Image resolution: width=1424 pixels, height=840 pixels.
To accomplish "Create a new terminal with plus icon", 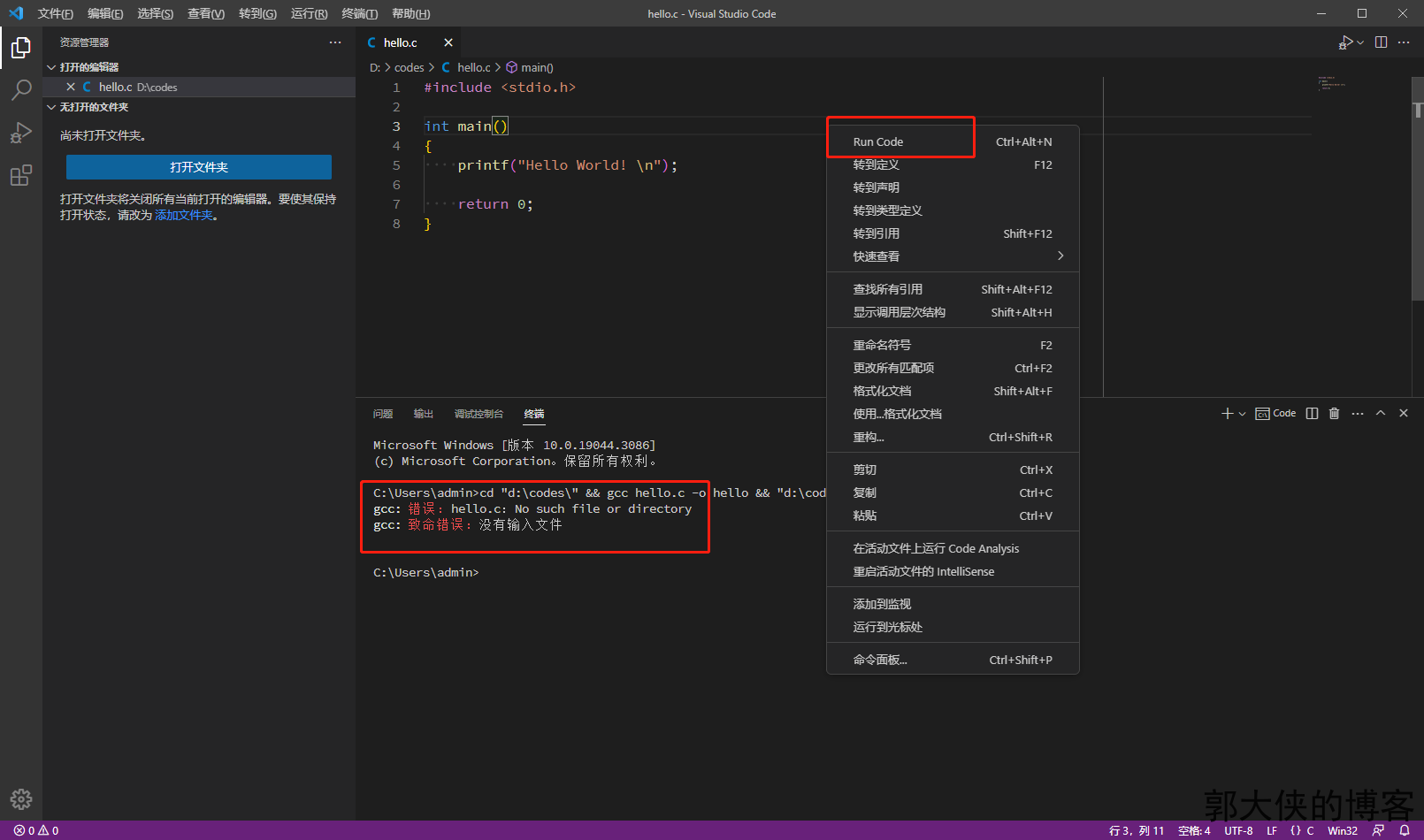I will point(1227,413).
